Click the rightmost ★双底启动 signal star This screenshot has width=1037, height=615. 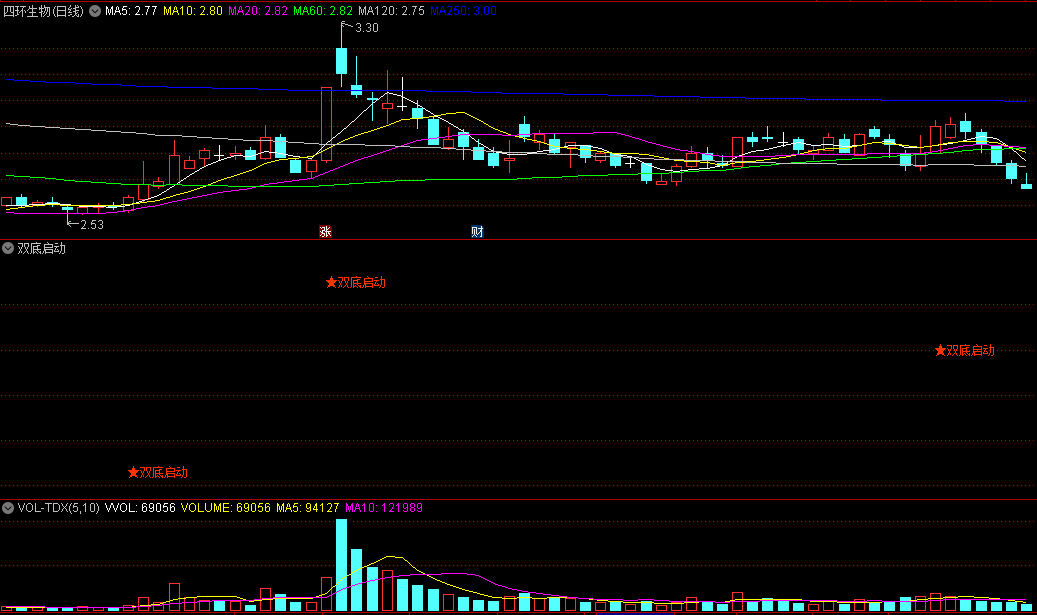(x=940, y=350)
